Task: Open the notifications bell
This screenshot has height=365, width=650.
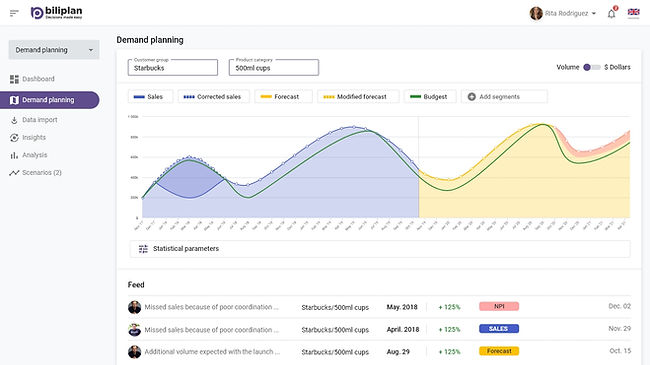Action: pos(612,13)
